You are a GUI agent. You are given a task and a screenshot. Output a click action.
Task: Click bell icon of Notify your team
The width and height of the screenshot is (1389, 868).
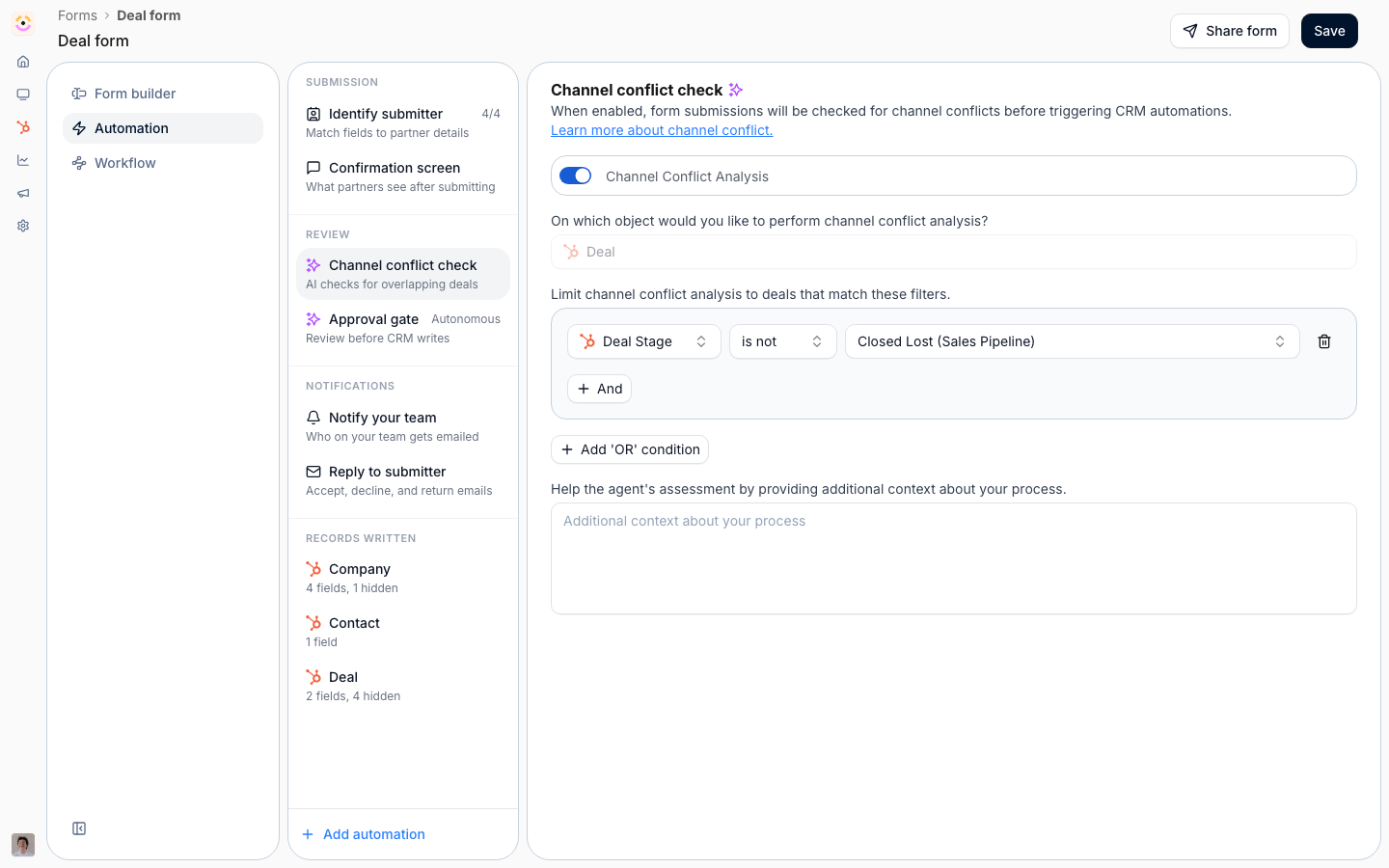[313, 418]
